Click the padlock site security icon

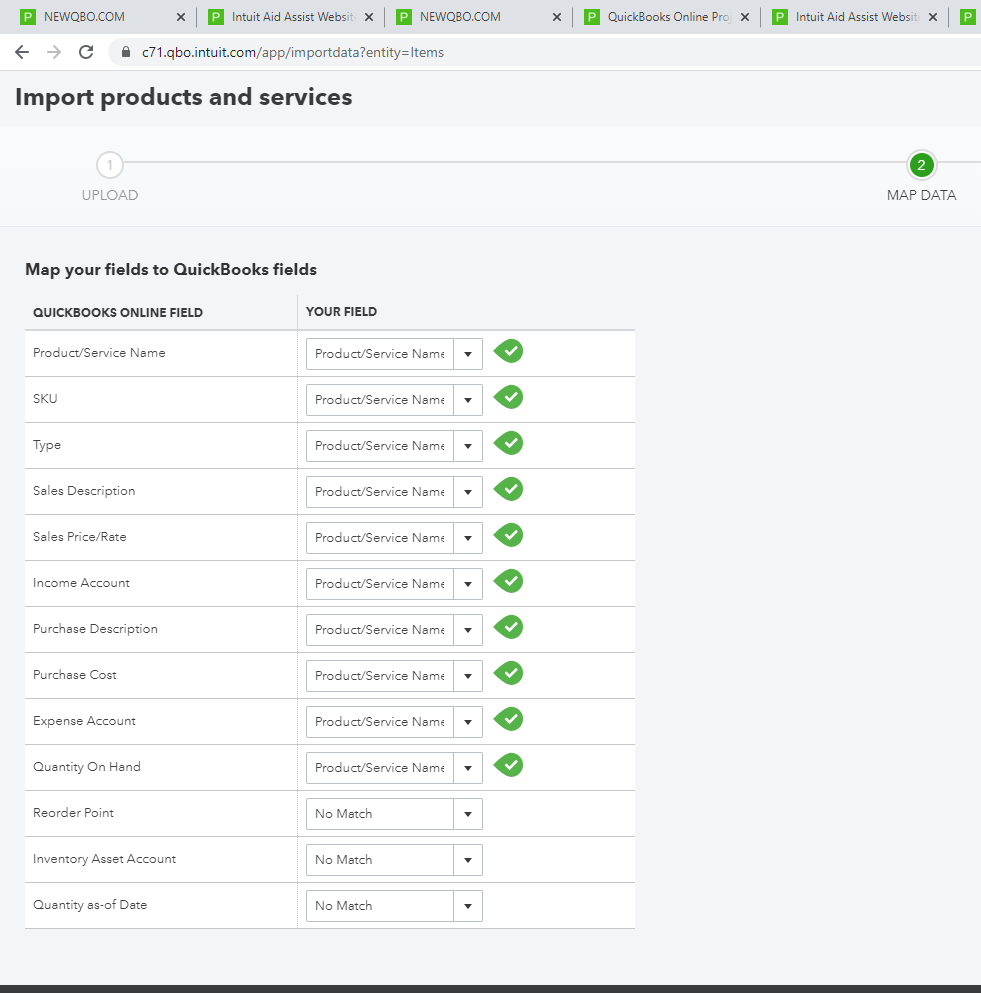[125, 52]
